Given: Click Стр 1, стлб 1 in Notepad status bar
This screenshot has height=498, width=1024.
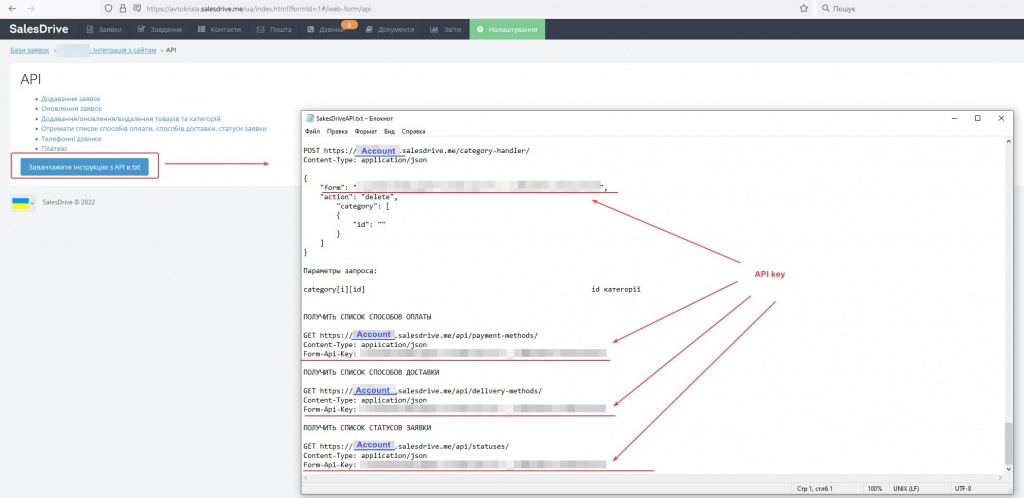Looking at the screenshot, I should click(815, 488).
